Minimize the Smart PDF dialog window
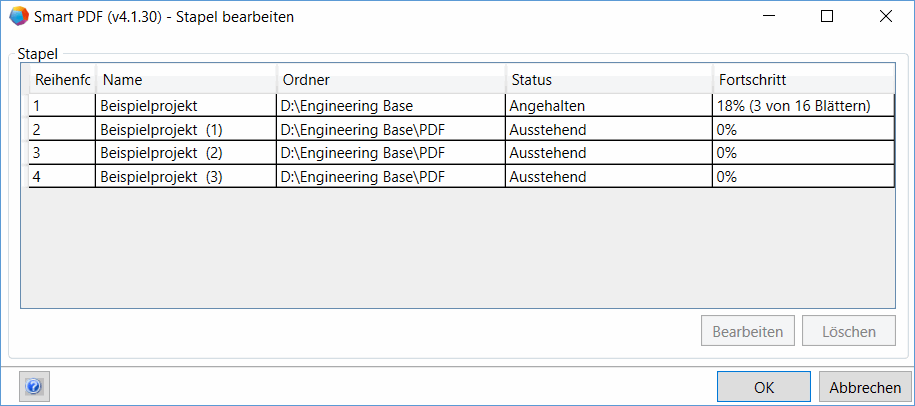 click(x=768, y=17)
